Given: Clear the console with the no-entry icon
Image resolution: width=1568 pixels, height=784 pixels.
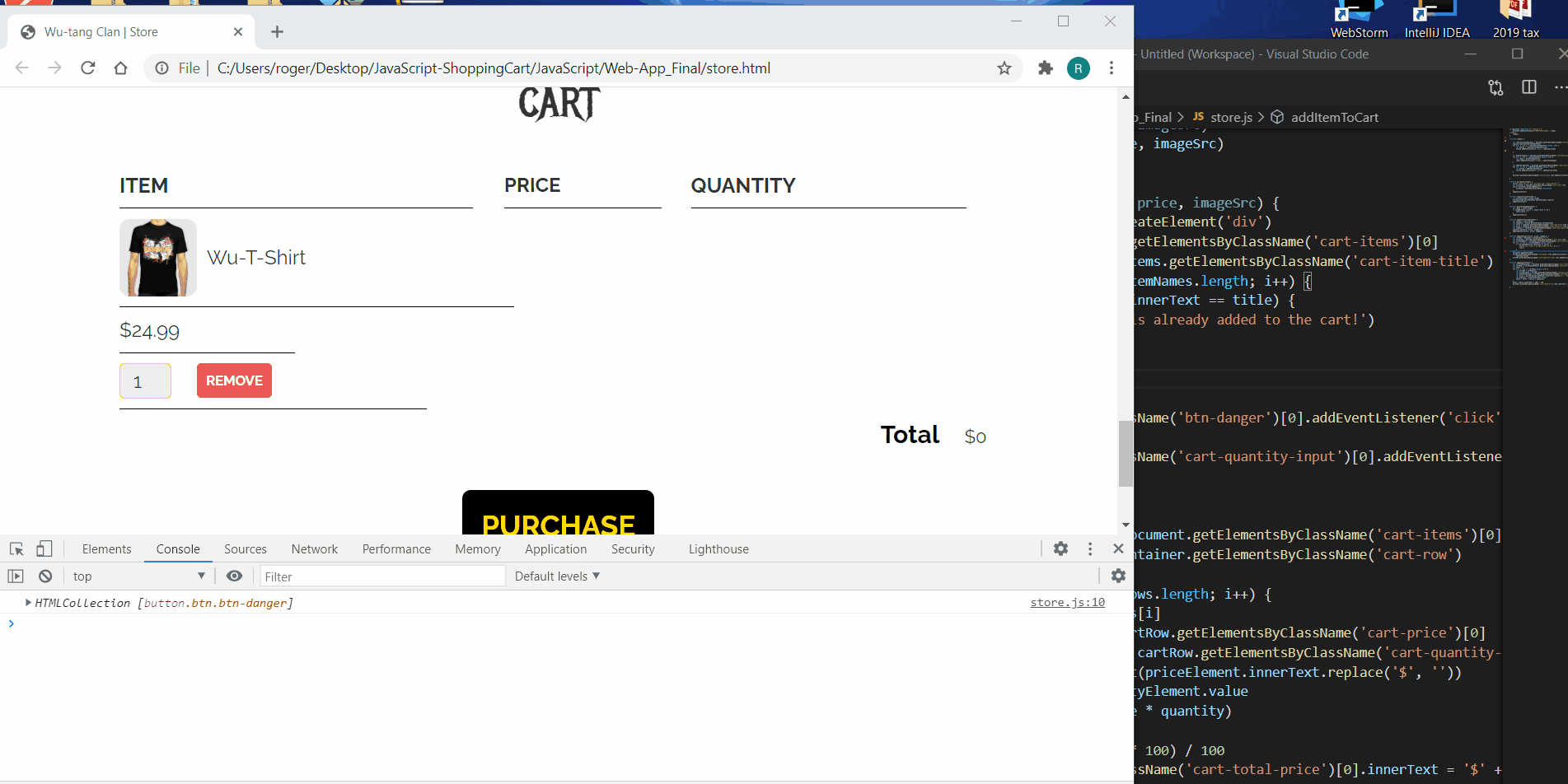Looking at the screenshot, I should click(x=45, y=576).
